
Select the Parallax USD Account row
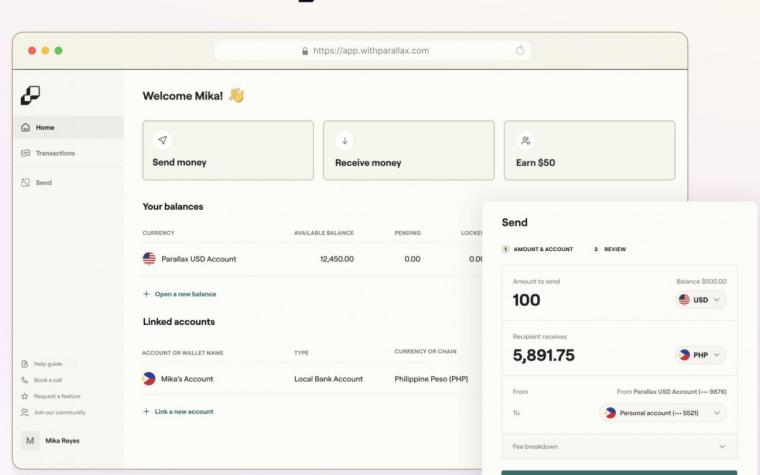tap(312, 259)
